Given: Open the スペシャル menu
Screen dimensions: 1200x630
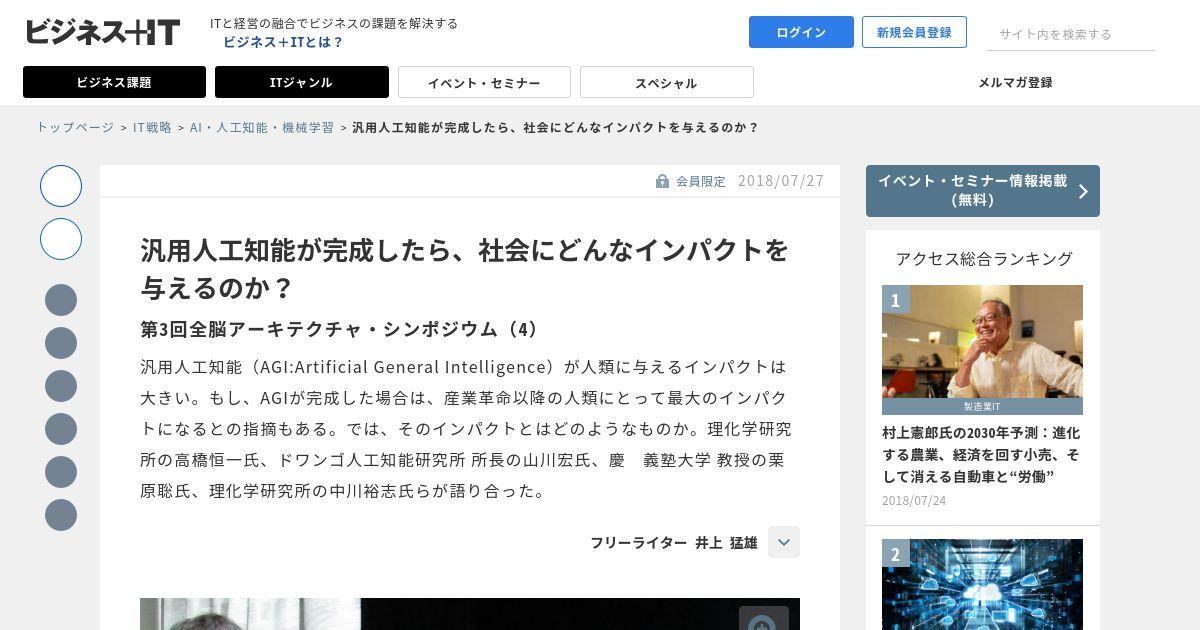Looking at the screenshot, I should coord(667,82).
